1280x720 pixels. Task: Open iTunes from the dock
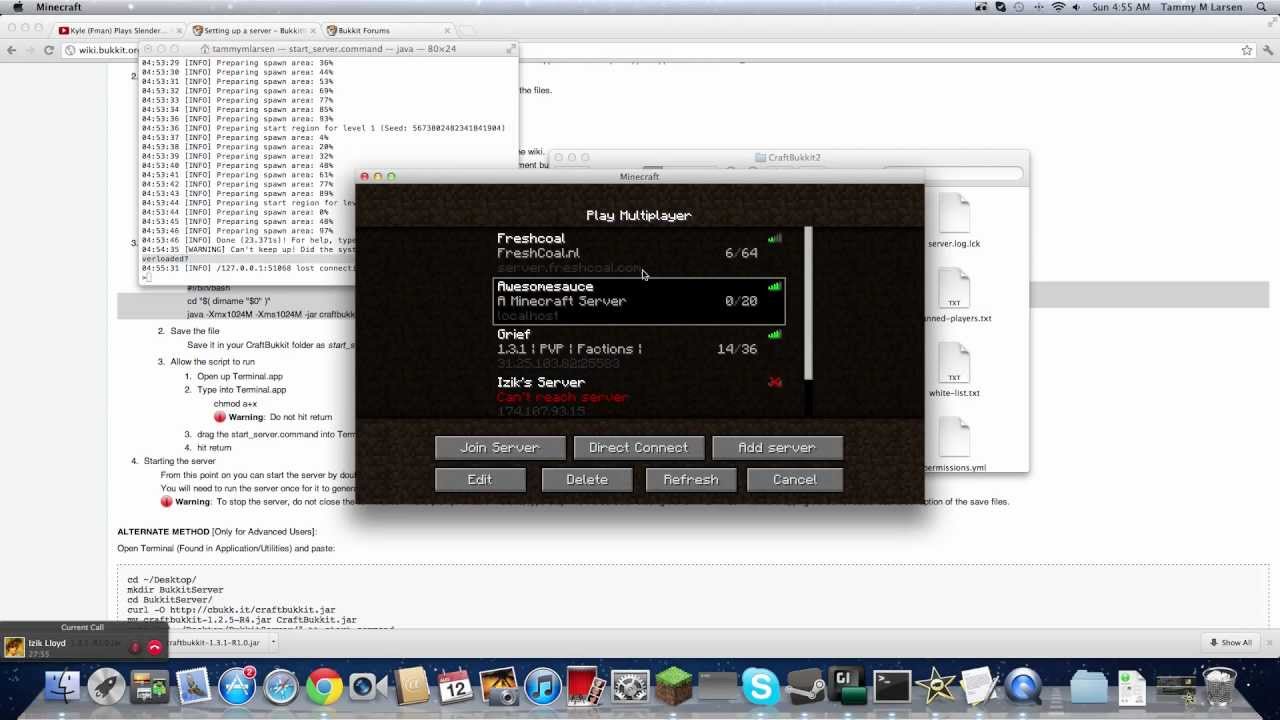pyautogui.click(x=543, y=687)
